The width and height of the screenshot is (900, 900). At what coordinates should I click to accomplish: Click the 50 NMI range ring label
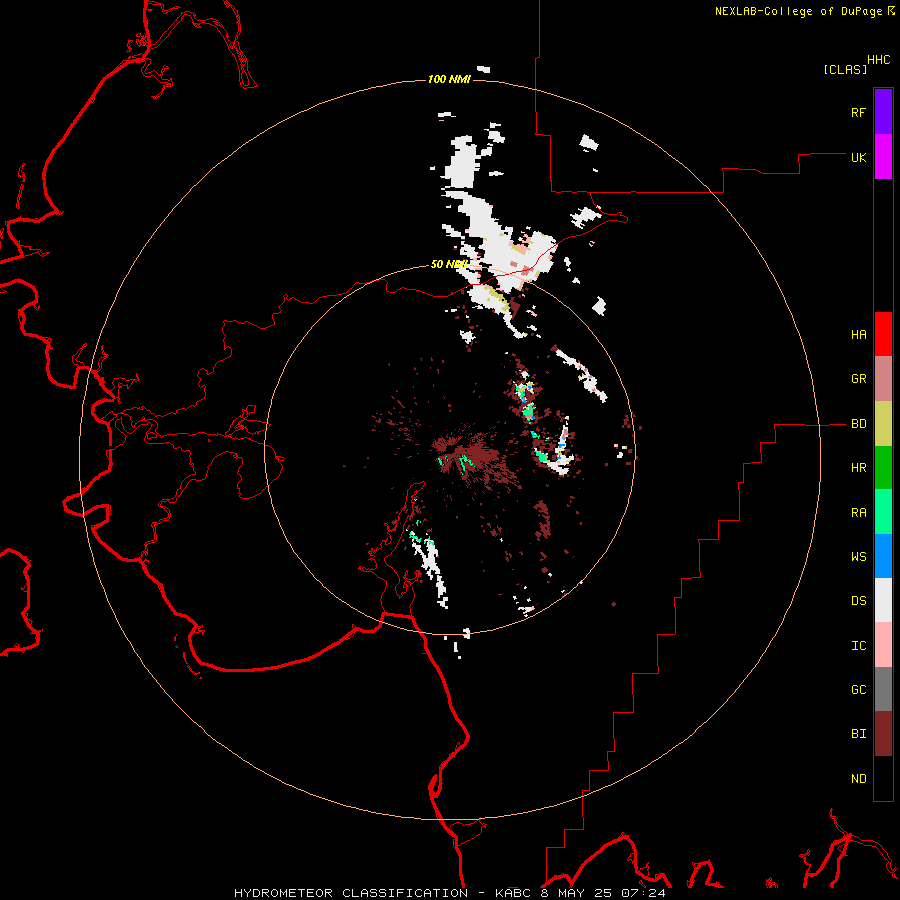[x=449, y=264]
